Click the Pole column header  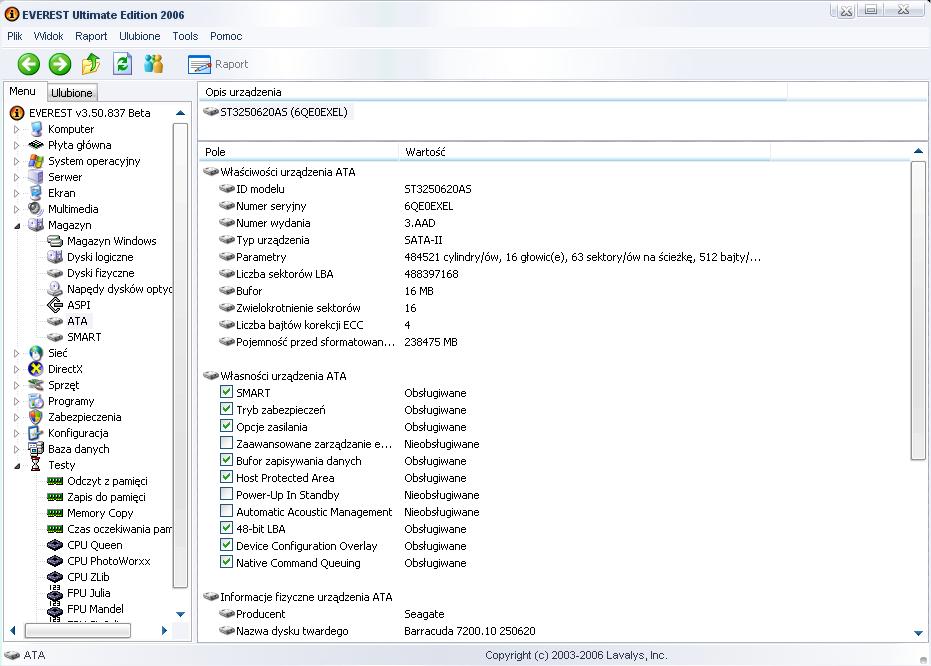(299, 152)
